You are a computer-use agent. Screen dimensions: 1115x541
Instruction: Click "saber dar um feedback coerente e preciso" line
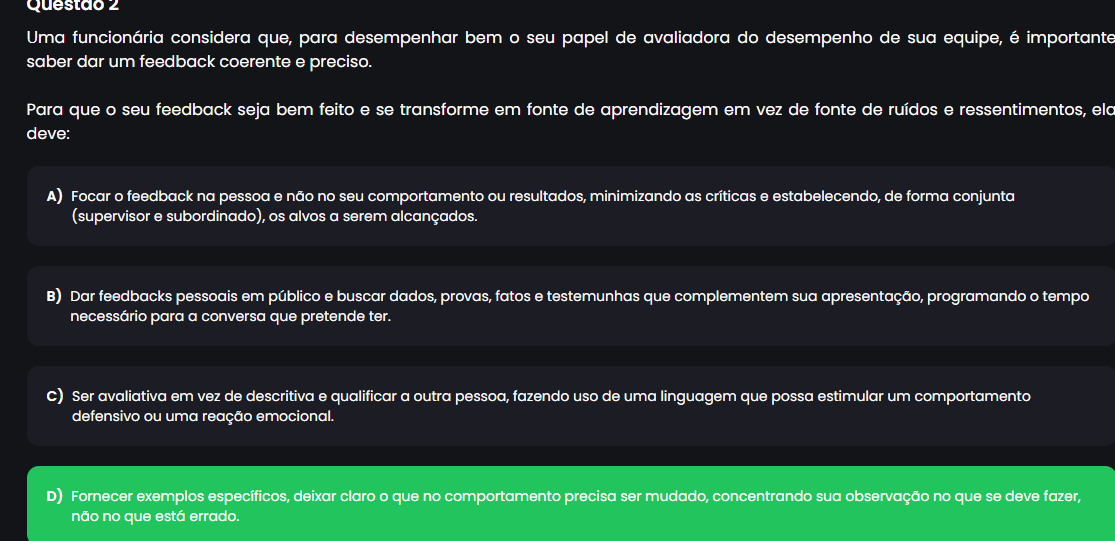tap(198, 62)
